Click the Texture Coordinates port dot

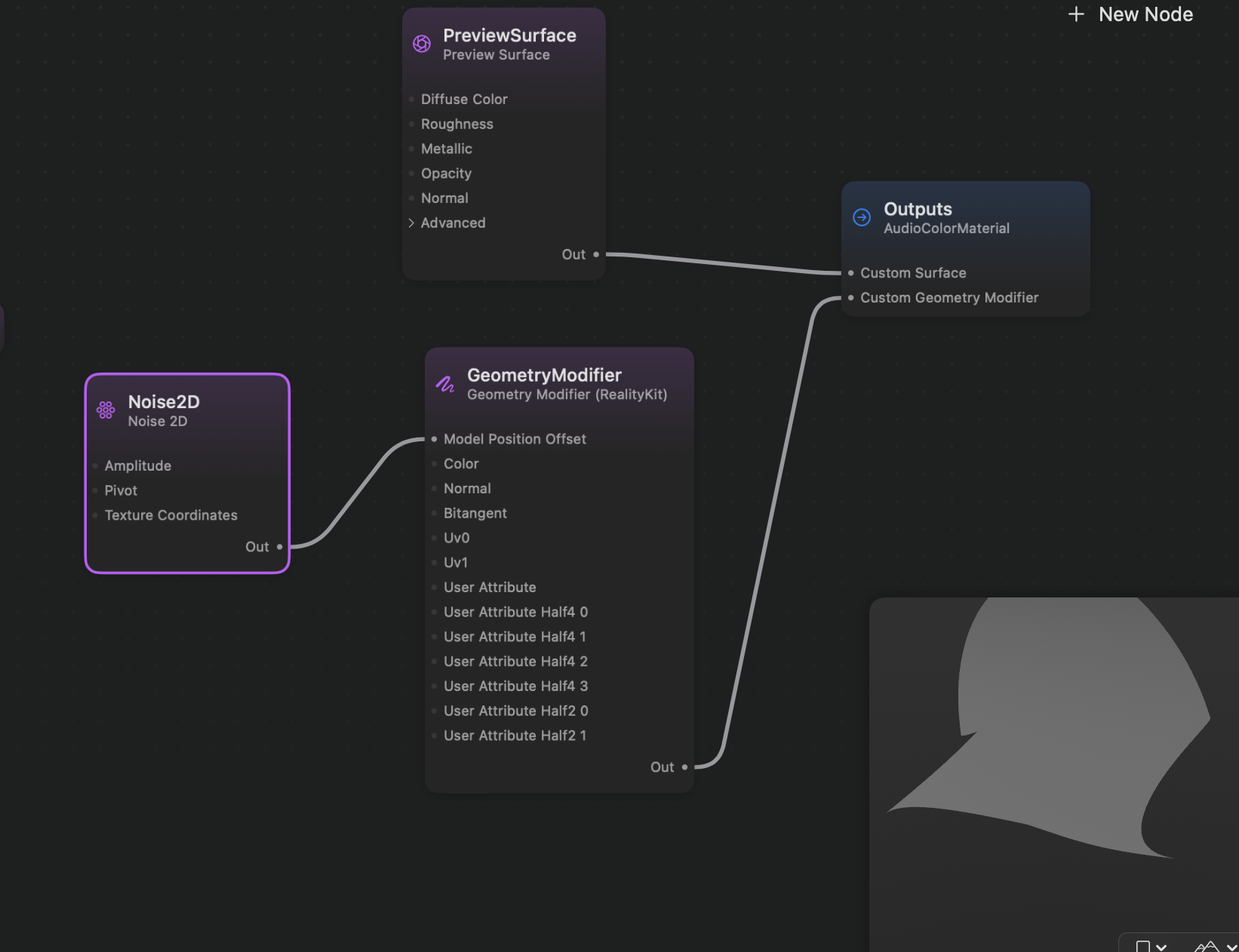pos(95,516)
